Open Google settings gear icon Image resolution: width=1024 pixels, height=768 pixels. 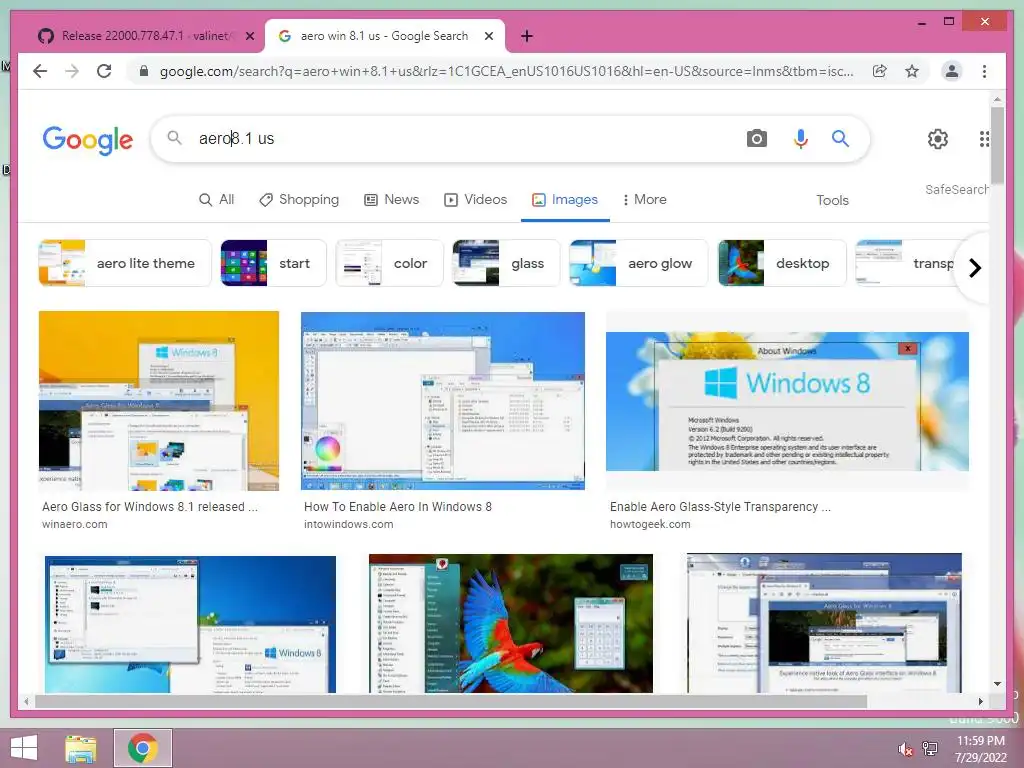pos(938,138)
